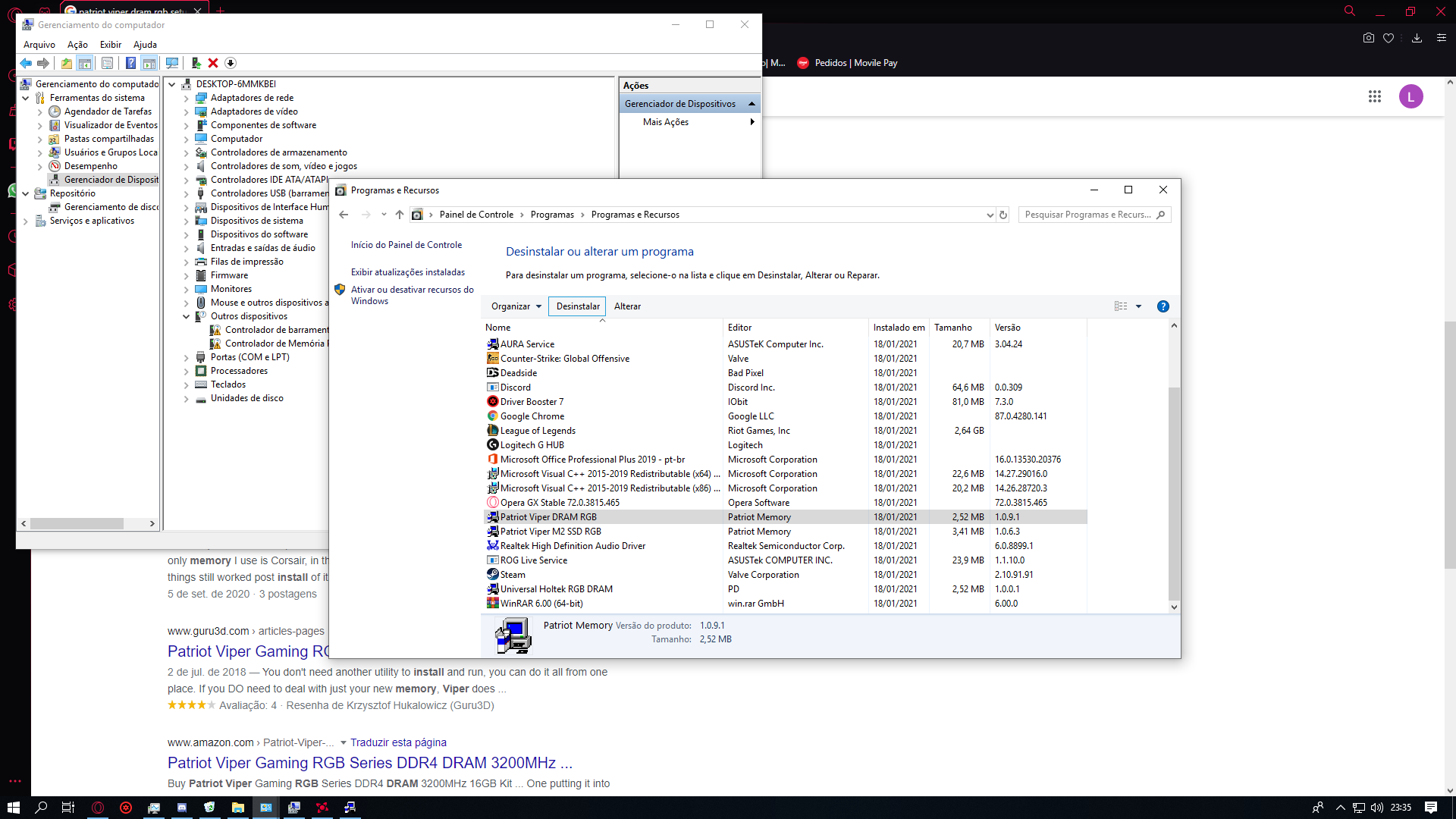
Task: Open the Arquivo menu
Action: pos(39,45)
